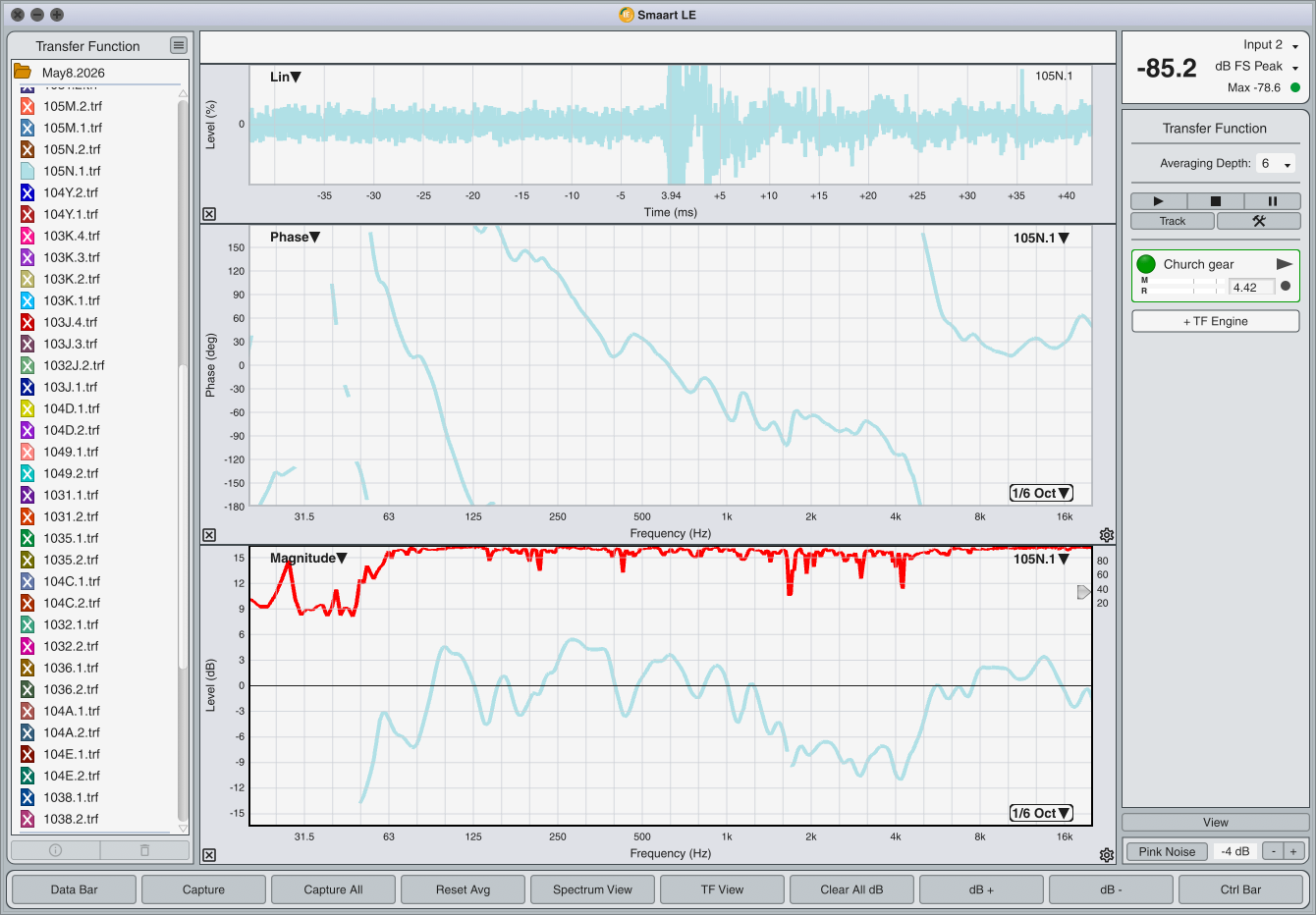1316x915 pixels.
Task: Decrease pink noise level with the minus button
Action: click(x=1273, y=851)
